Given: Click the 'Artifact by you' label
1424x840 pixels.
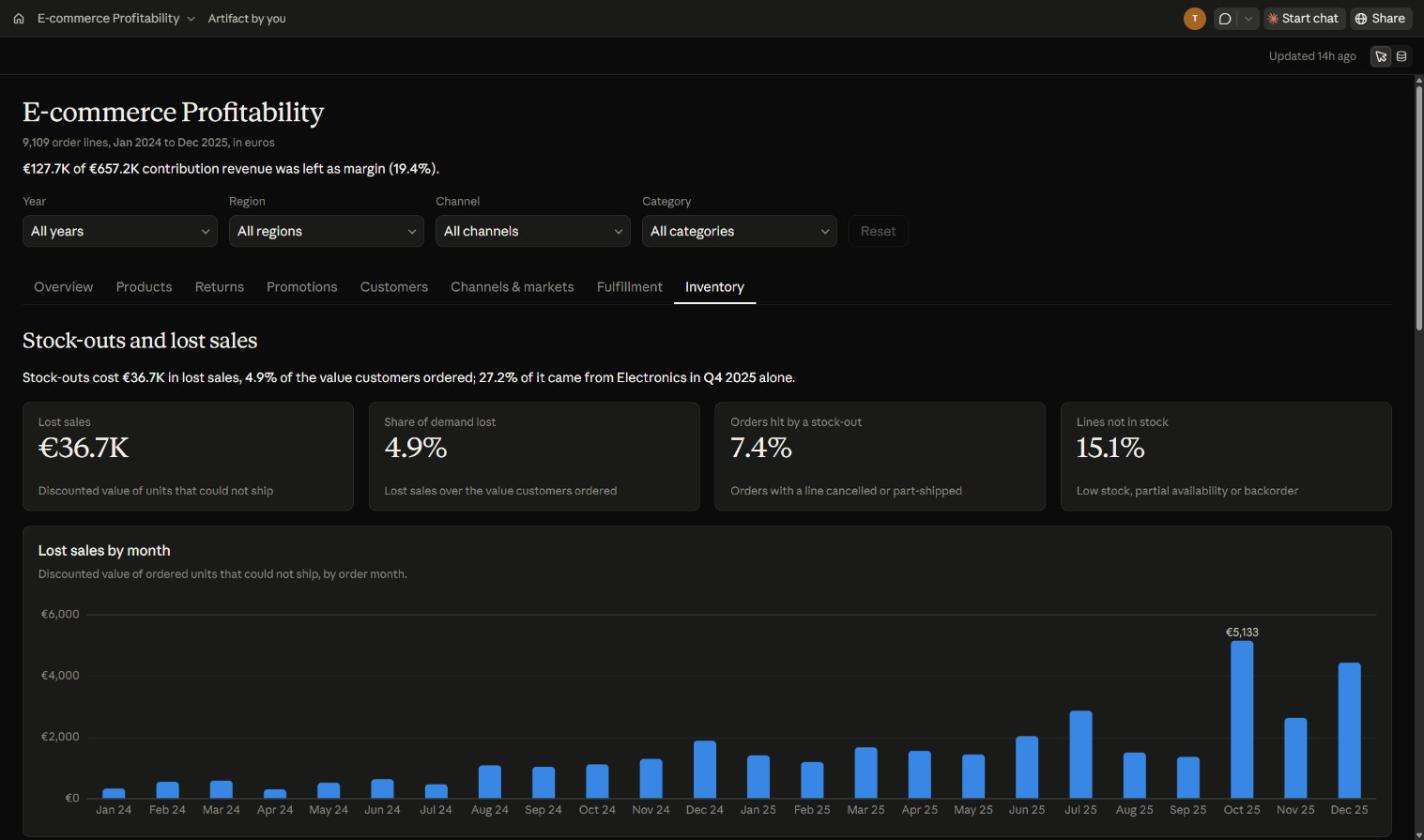Looking at the screenshot, I should [x=247, y=18].
